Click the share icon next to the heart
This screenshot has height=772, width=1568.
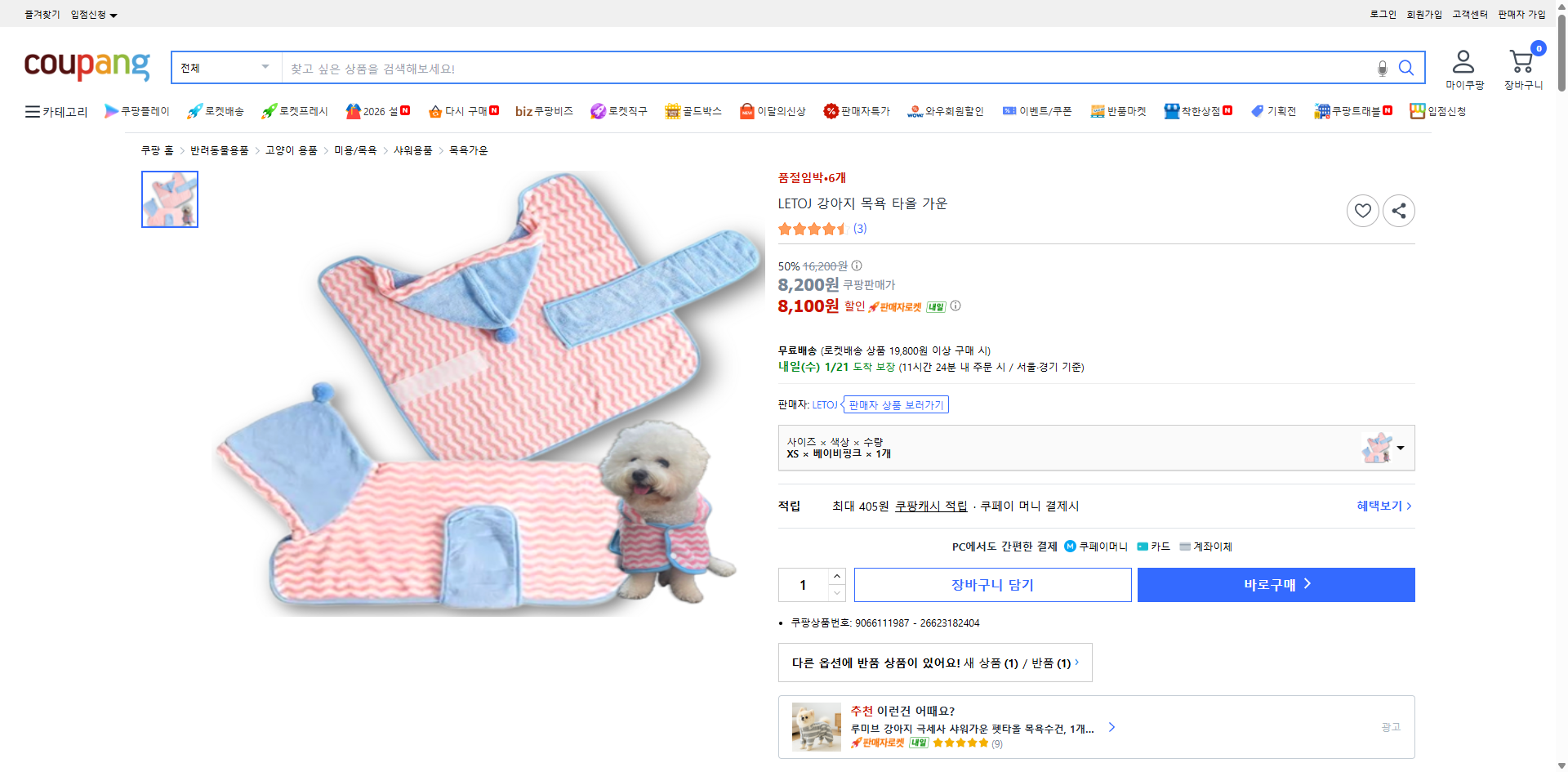[1398, 210]
